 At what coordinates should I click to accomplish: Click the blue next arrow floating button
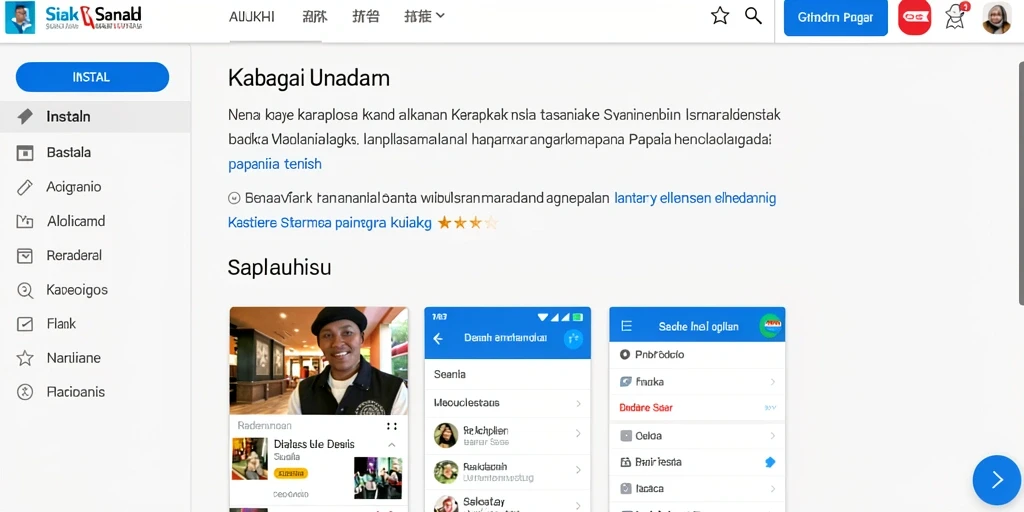point(997,479)
